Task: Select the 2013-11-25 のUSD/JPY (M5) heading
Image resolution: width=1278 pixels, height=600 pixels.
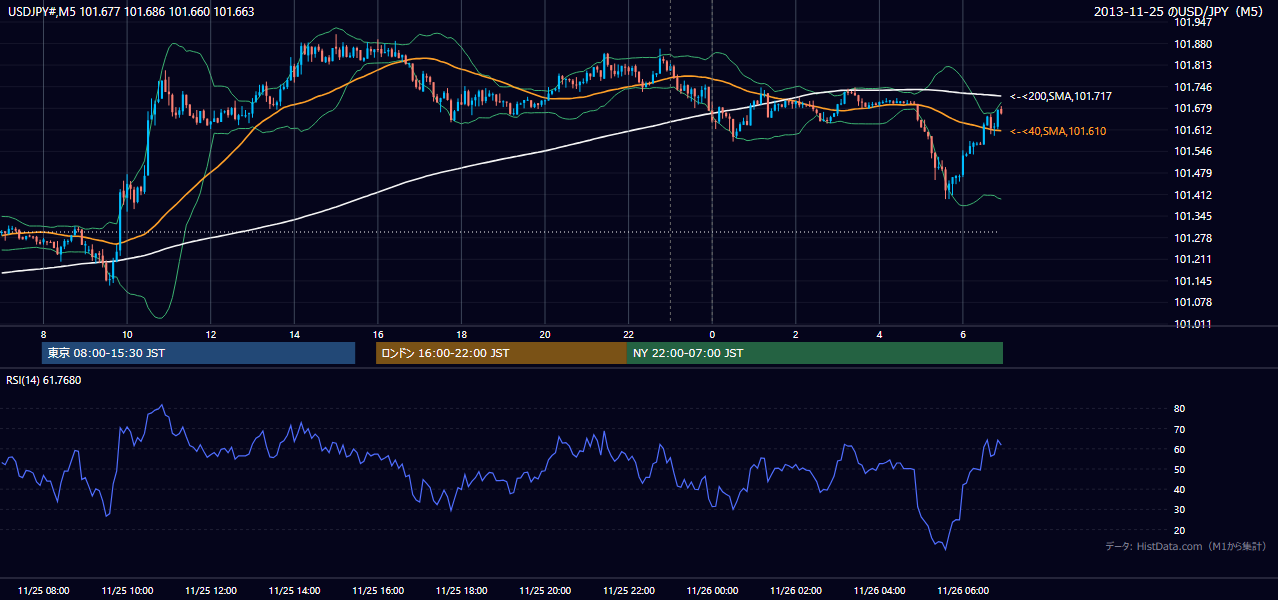Action: click(x=1180, y=12)
